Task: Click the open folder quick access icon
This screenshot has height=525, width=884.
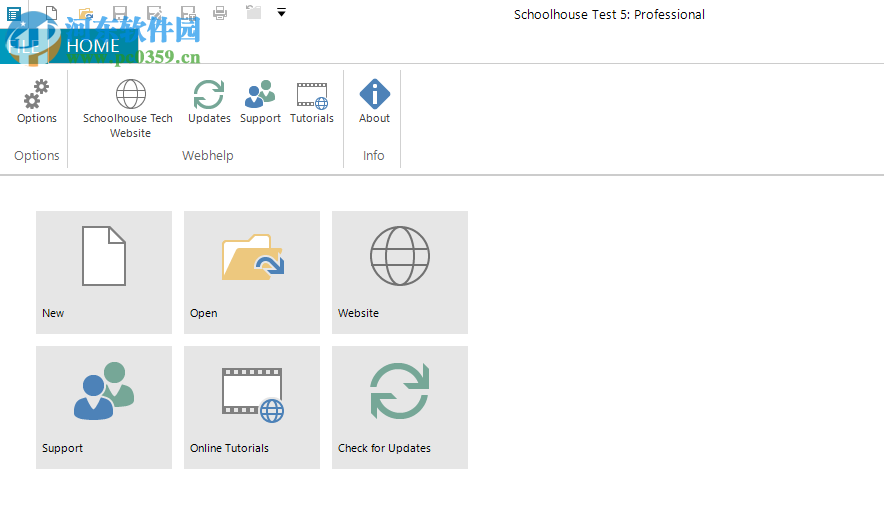Action: tap(86, 13)
